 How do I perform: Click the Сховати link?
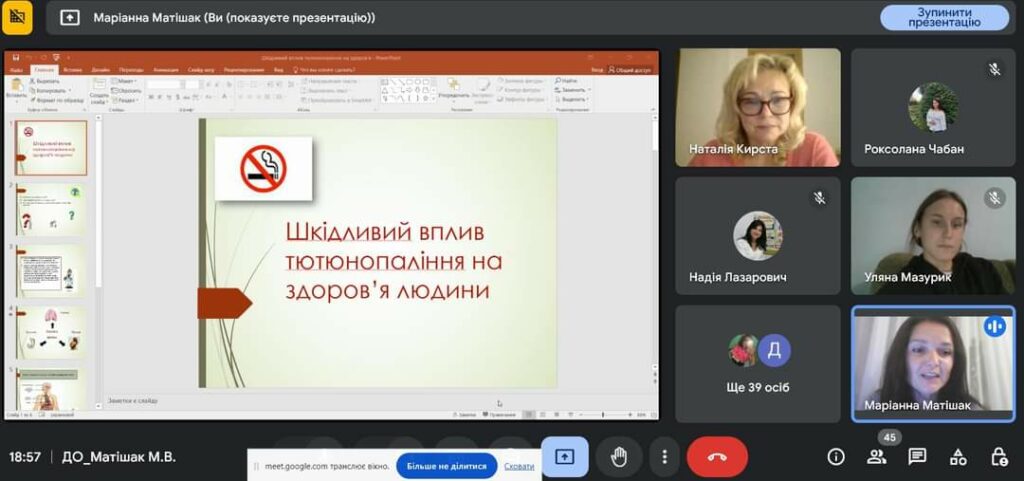point(519,466)
